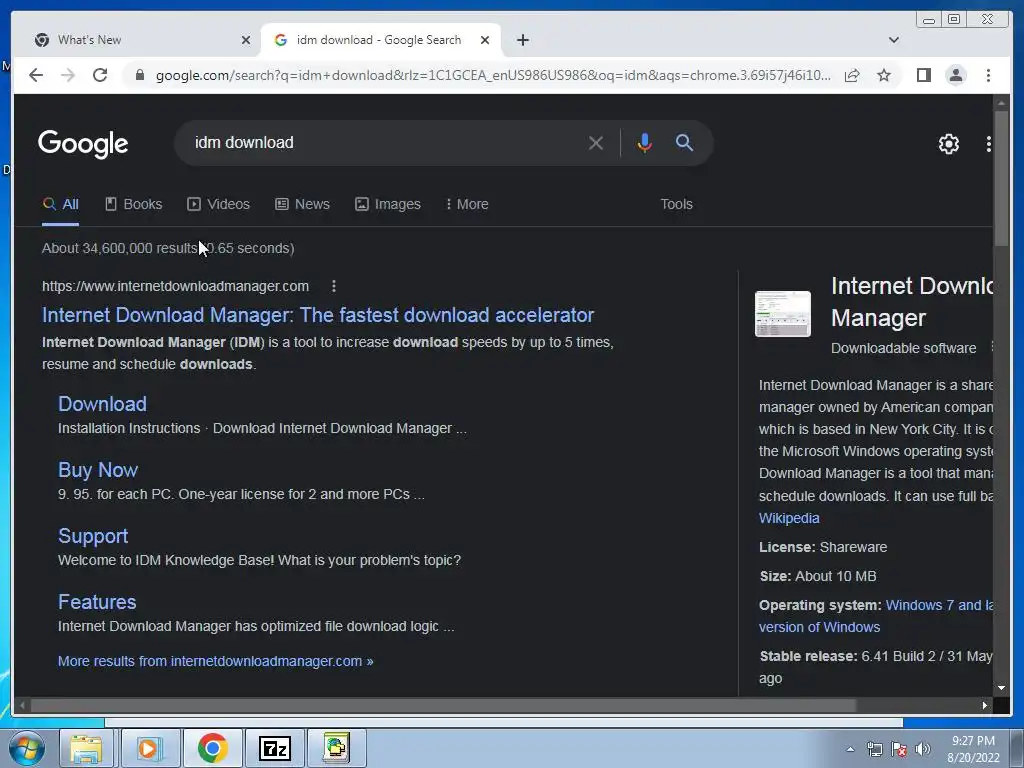Switch to Books results
Image resolution: width=1024 pixels, height=768 pixels.
pos(133,204)
